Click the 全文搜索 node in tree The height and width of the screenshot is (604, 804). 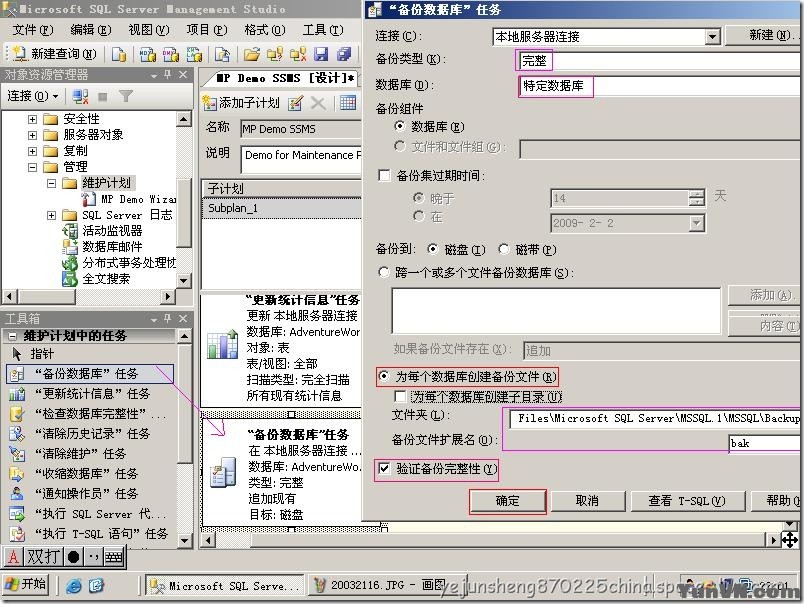pyautogui.click(x=106, y=279)
